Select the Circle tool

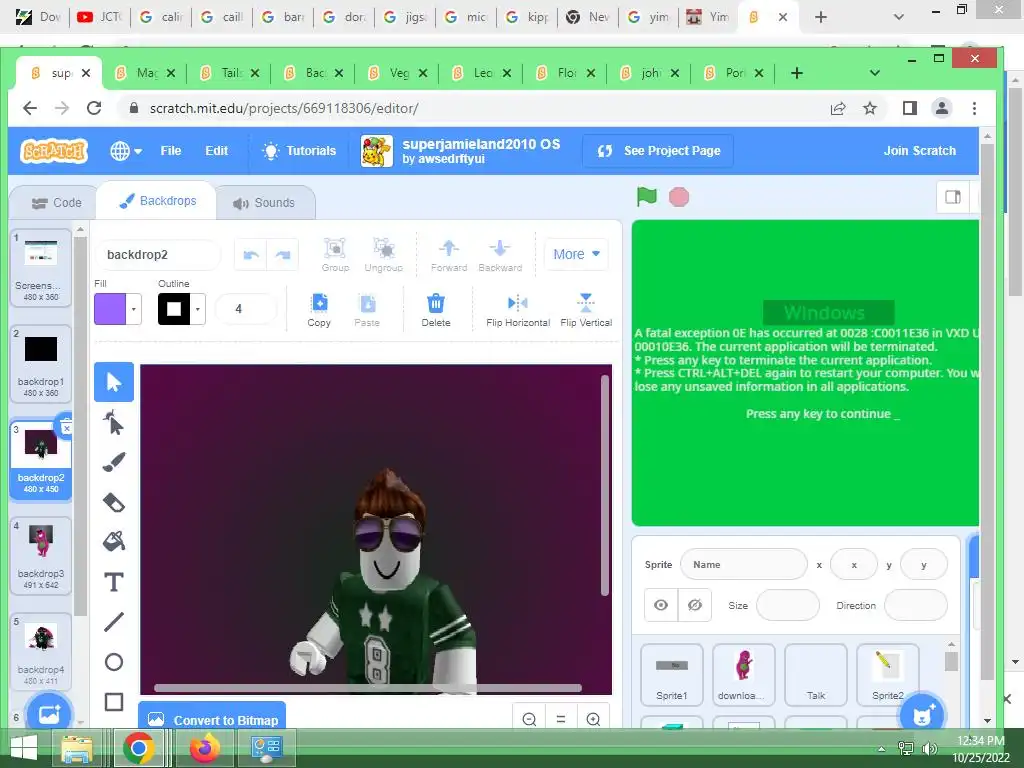pyautogui.click(x=114, y=662)
